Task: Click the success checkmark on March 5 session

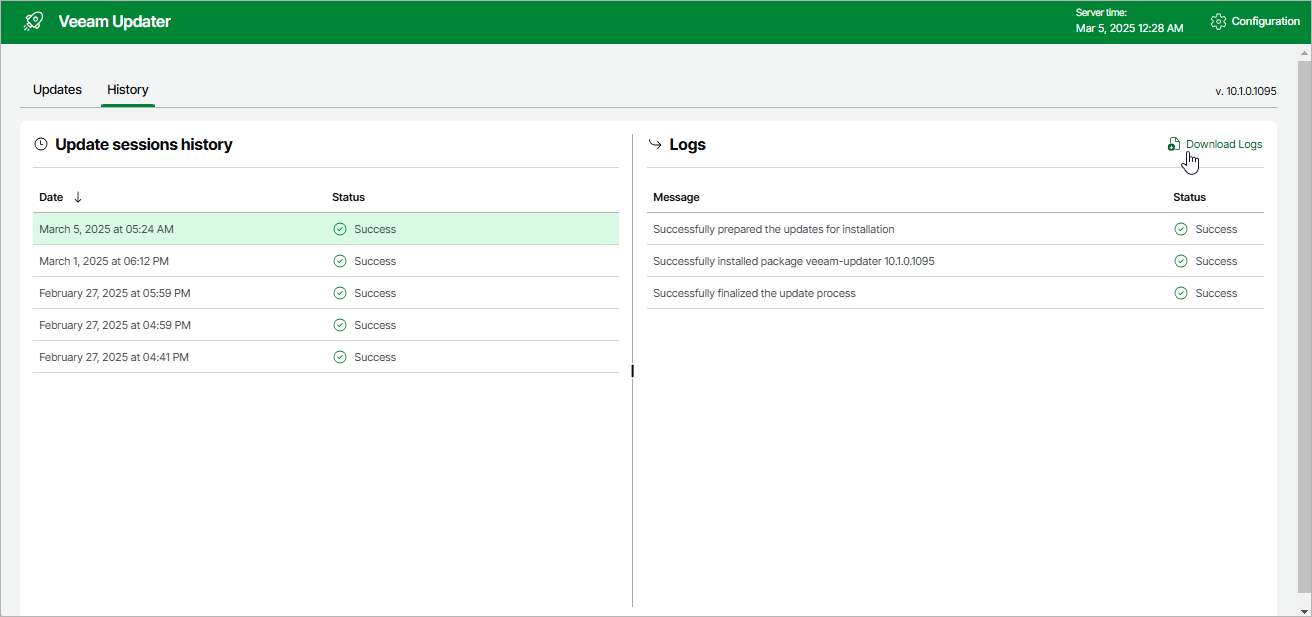Action: point(339,229)
